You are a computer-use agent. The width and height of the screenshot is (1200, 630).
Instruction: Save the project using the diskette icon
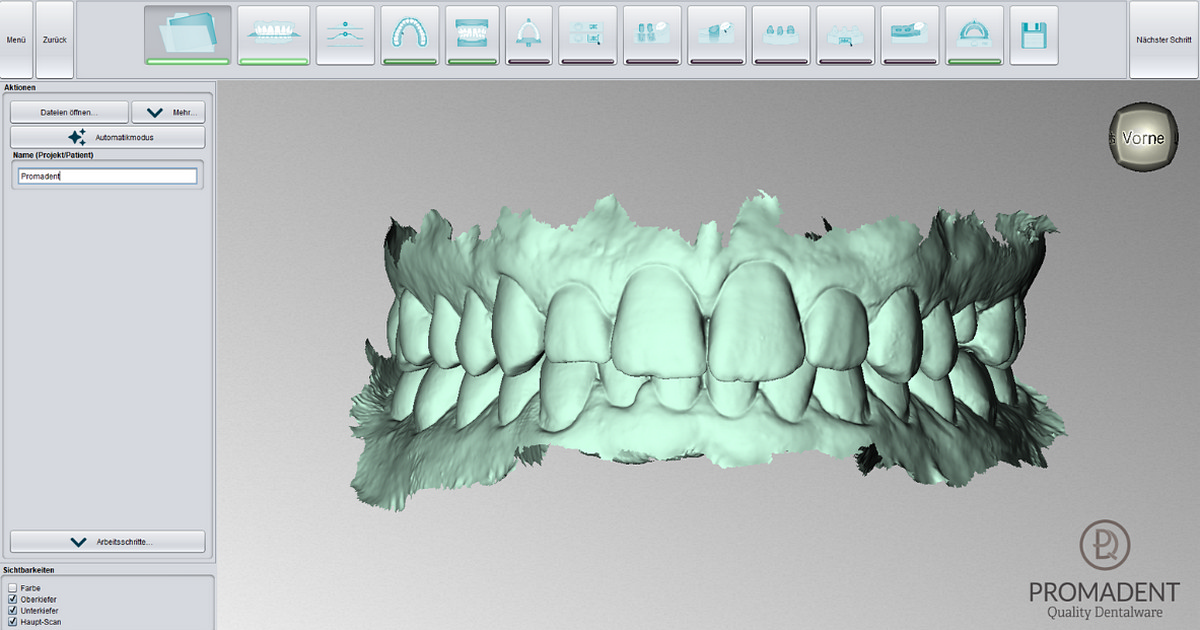(x=1035, y=34)
